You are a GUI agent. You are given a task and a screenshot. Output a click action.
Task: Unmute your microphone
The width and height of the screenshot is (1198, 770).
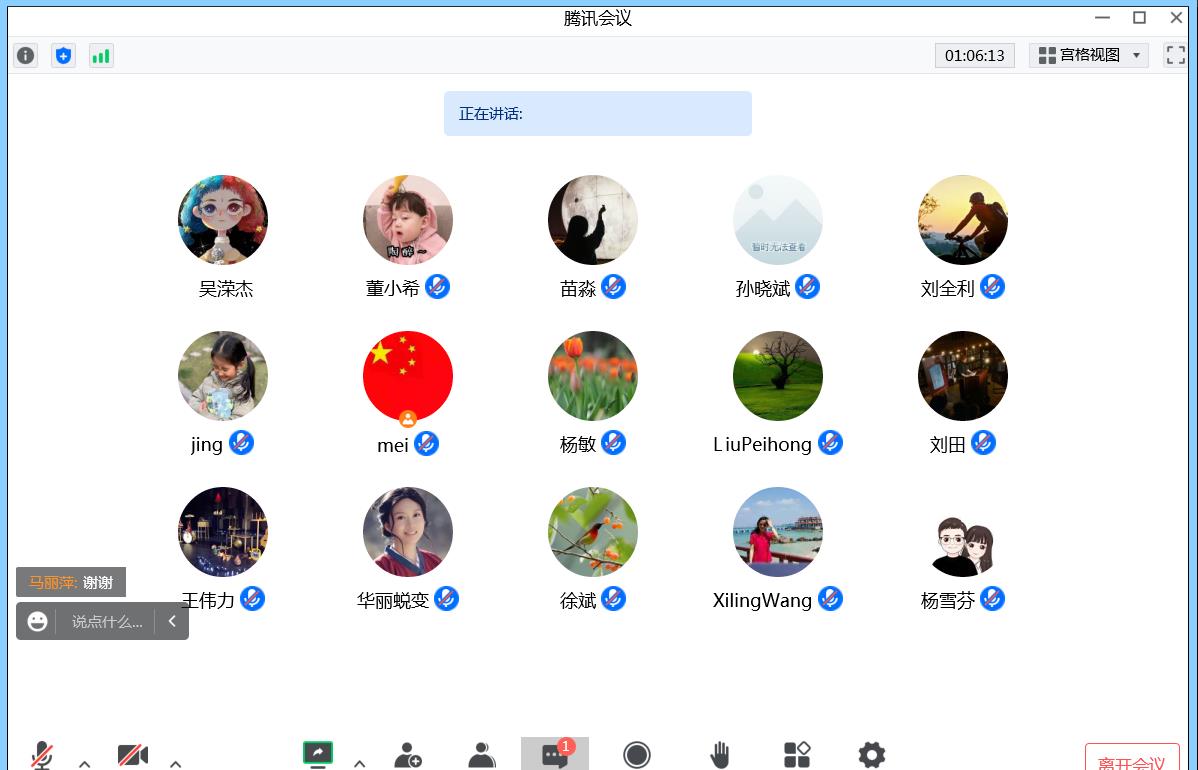(x=42, y=755)
